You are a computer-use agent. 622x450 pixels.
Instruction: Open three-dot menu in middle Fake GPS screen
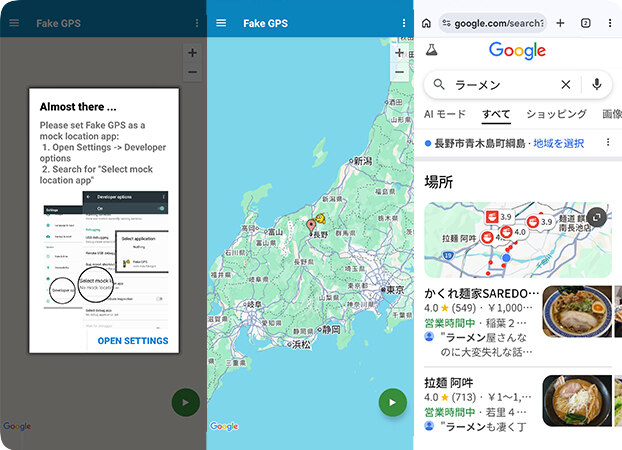tap(404, 23)
